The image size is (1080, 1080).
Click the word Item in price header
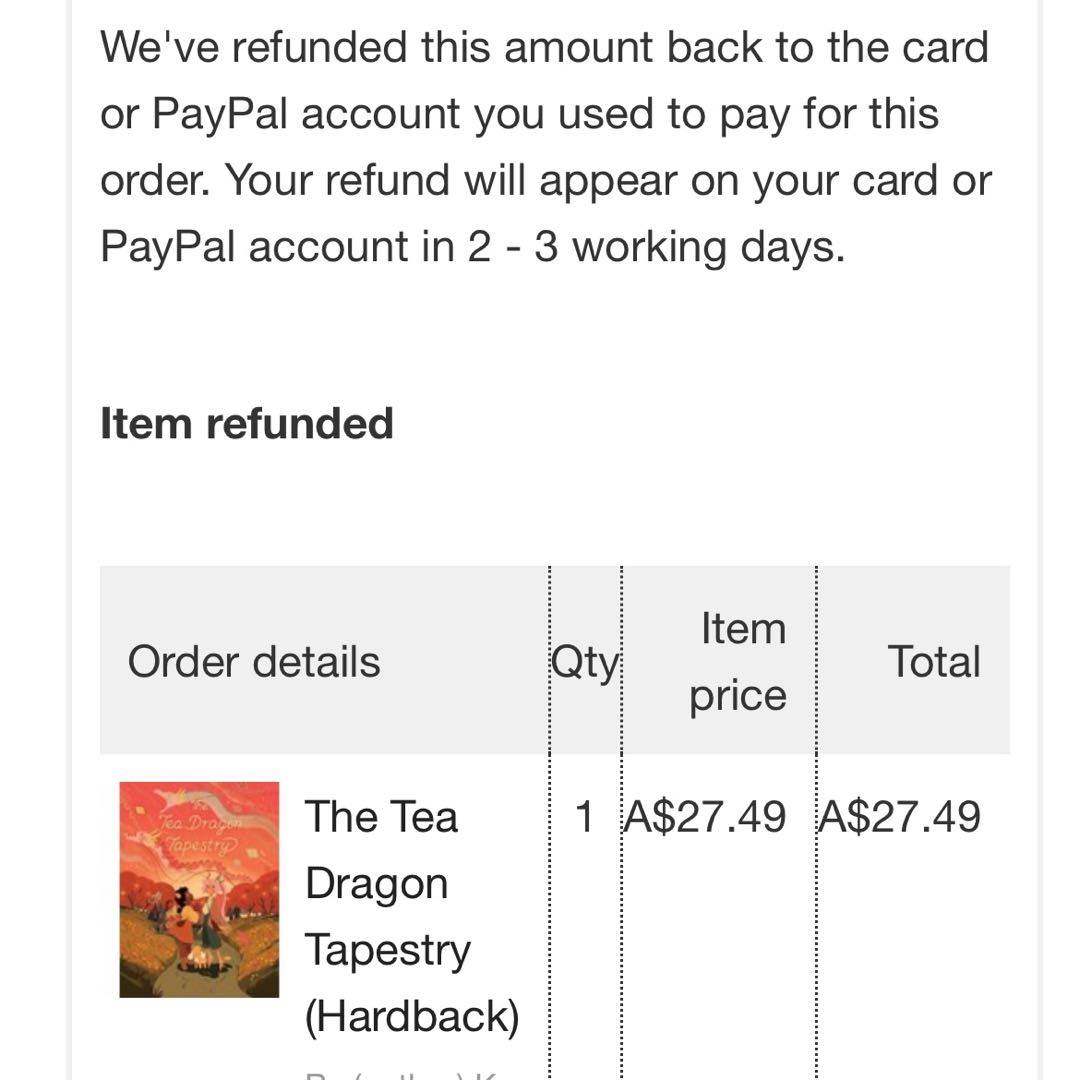[x=743, y=629]
